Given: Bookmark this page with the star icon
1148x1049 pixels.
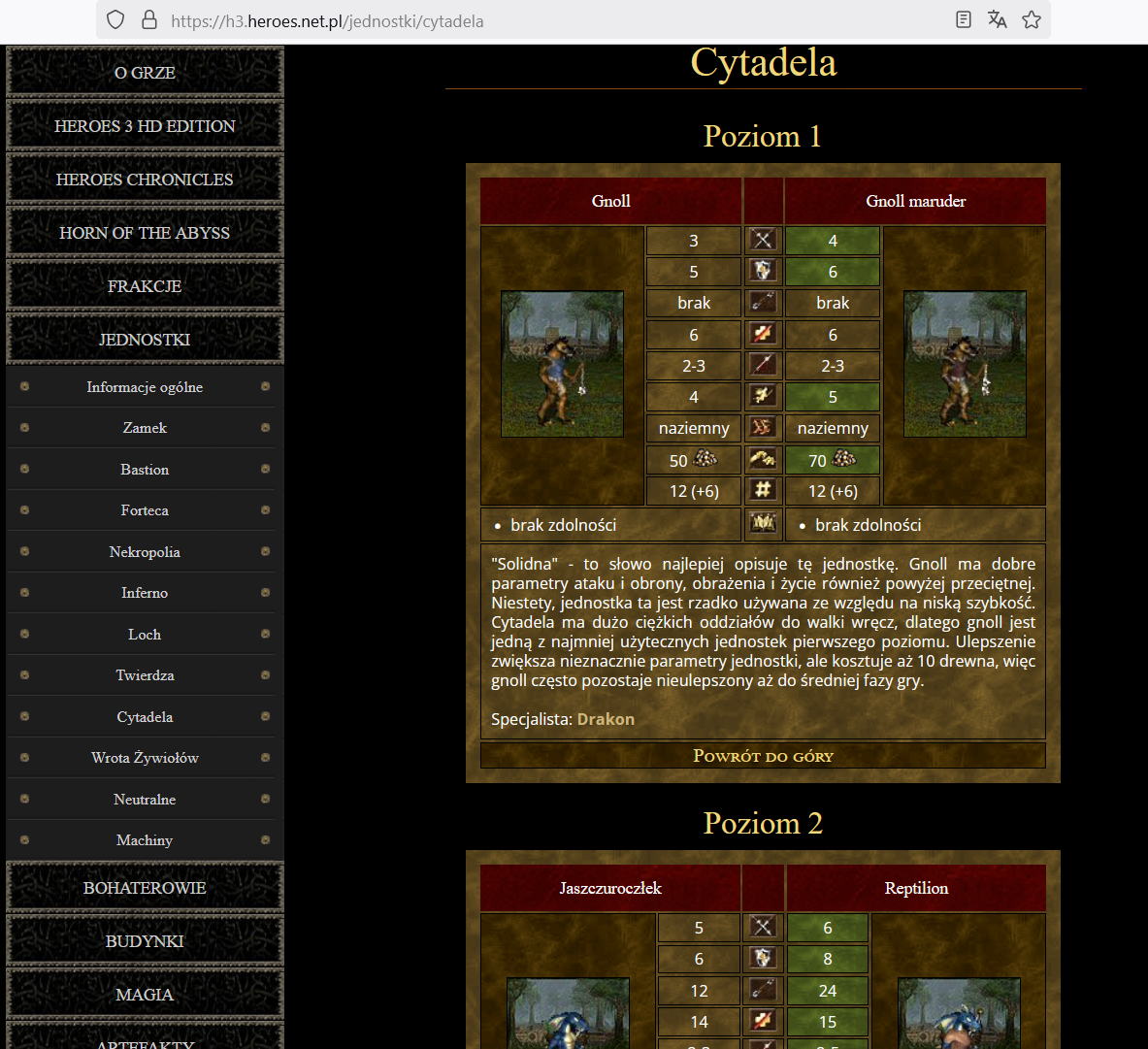Looking at the screenshot, I should [x=1032, y=19].
